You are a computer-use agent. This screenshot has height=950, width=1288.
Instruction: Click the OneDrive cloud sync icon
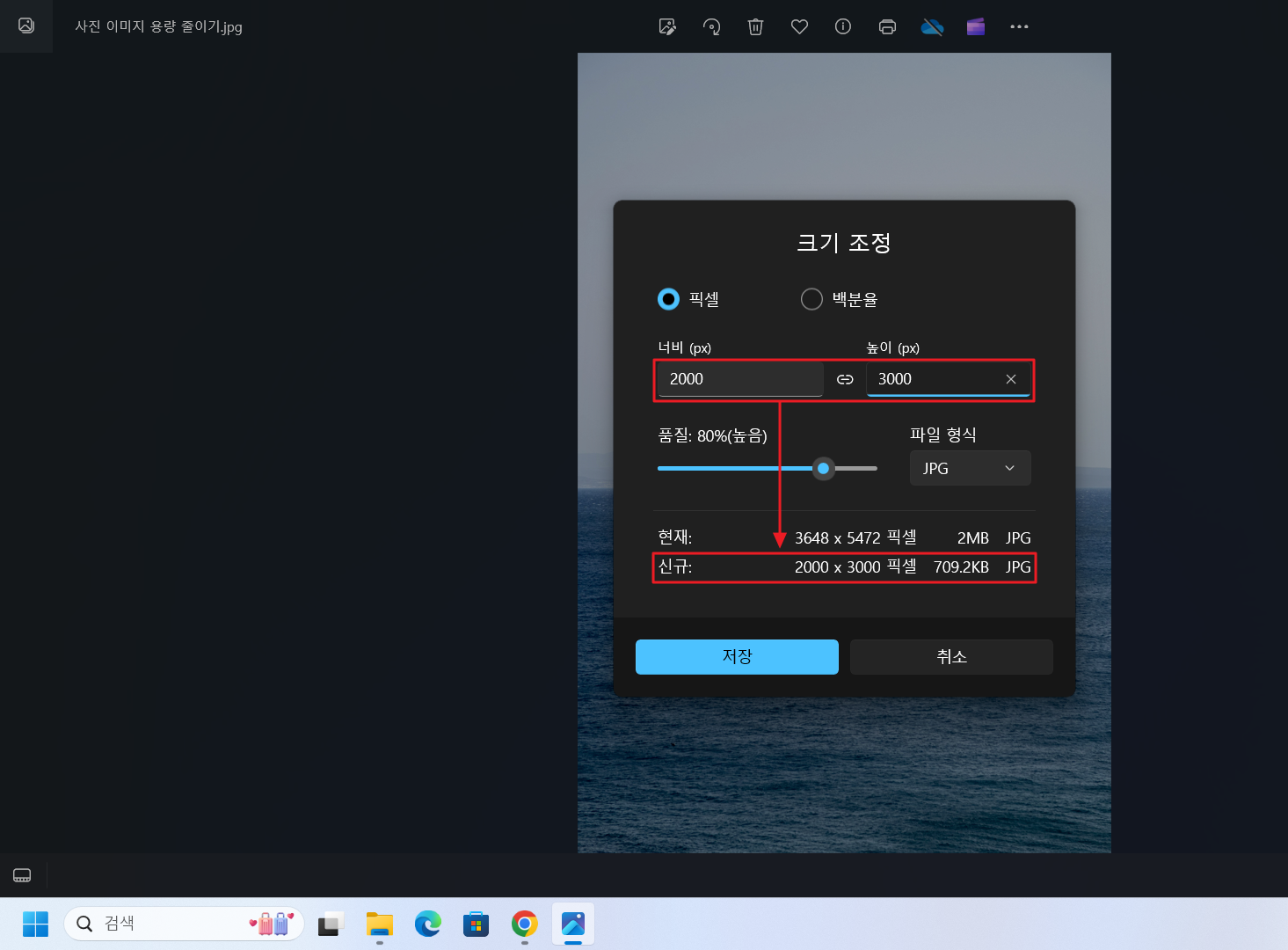point(932,26)
